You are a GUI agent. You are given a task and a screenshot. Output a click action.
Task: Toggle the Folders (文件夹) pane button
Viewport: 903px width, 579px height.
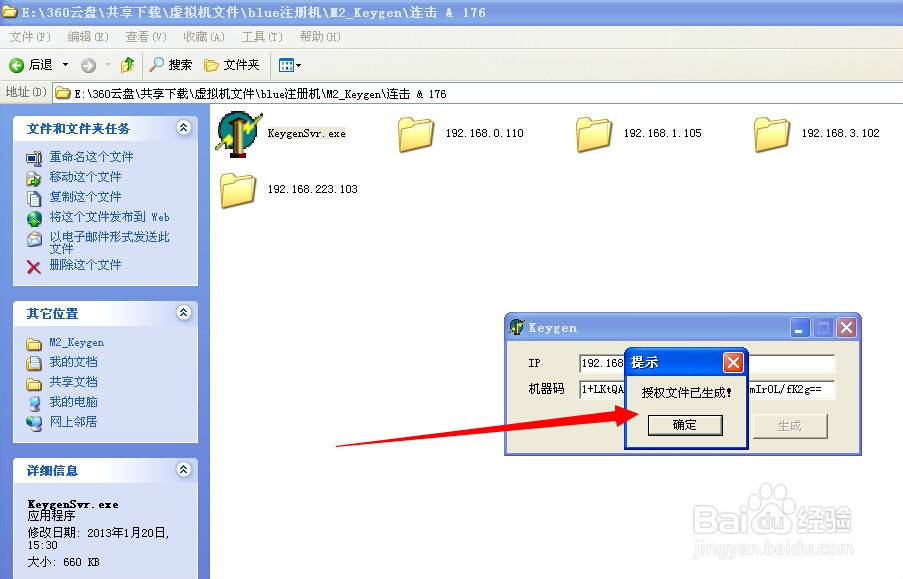click(x=232, y=65)
